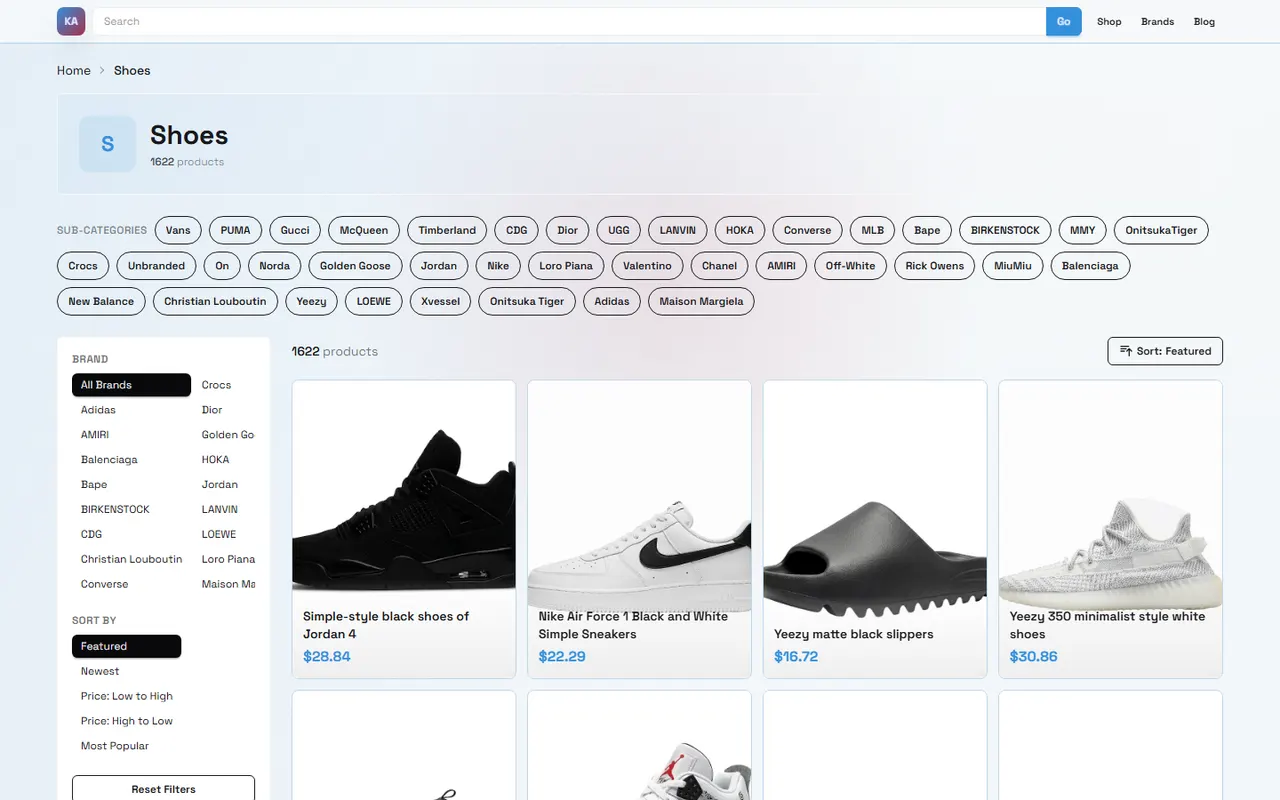Select the Rick Owens sub-category chip
The width and height of the screenshot is (1280, 800).
pos(935,266)
